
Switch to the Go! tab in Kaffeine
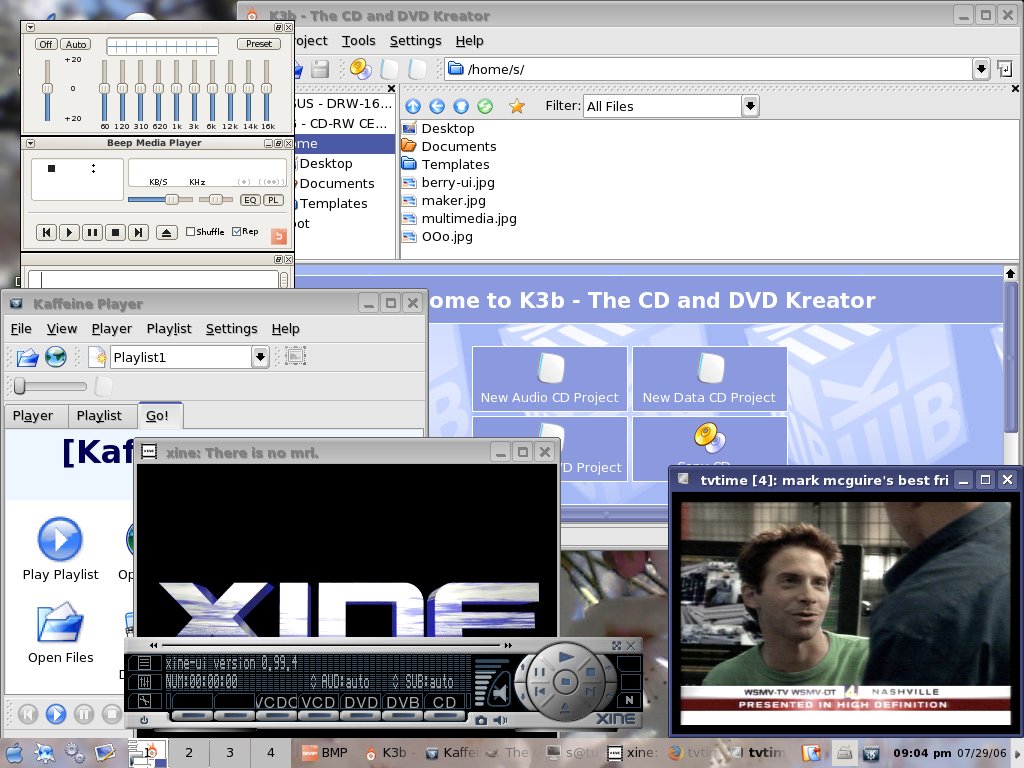(158, 415)
